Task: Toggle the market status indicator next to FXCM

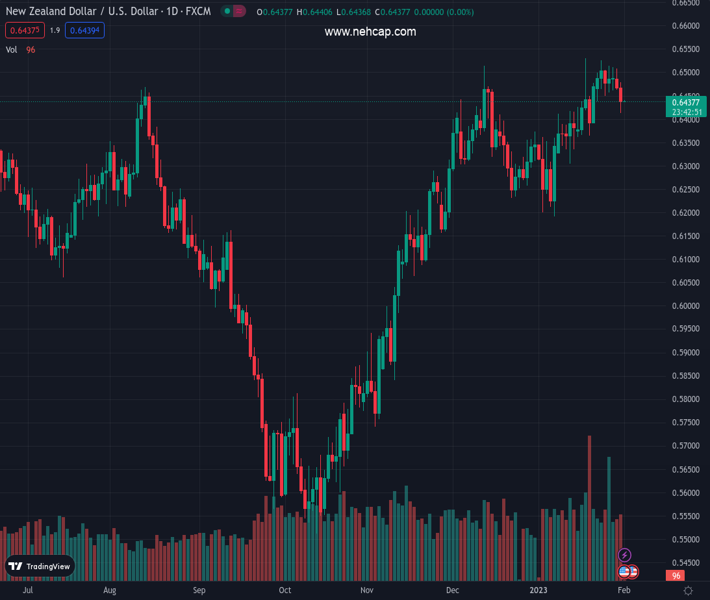Action: [232, 11]
